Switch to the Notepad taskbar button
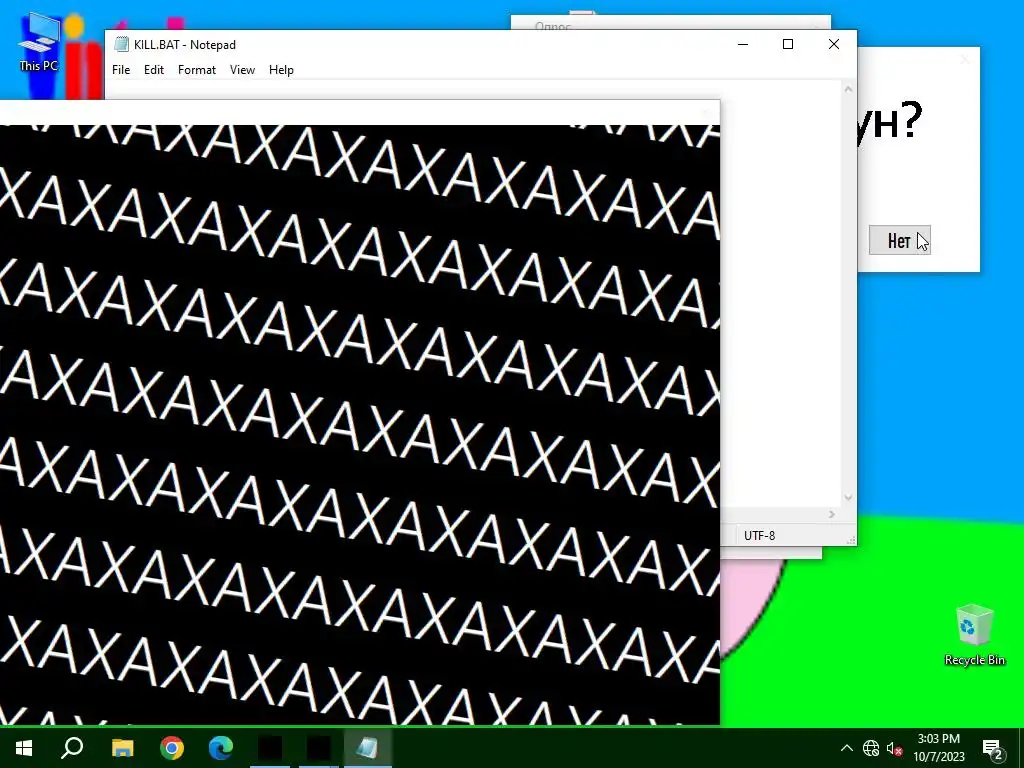The width and height of the screenshot is (1024, 768). (x=367, y=748)
